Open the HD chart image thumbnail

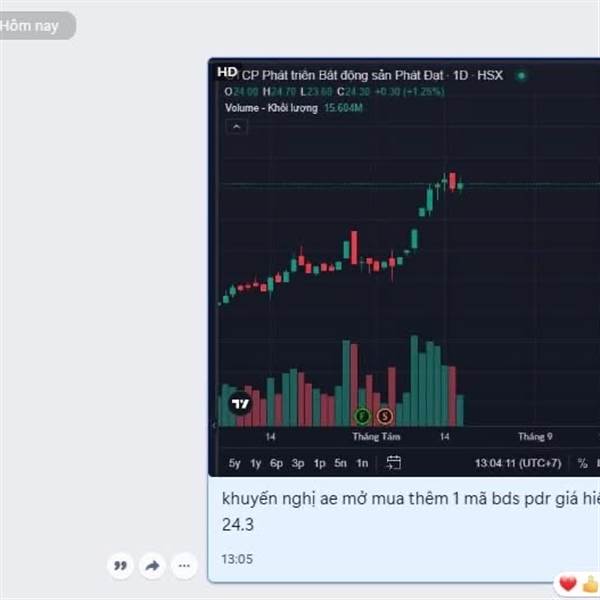click(404, 267)
